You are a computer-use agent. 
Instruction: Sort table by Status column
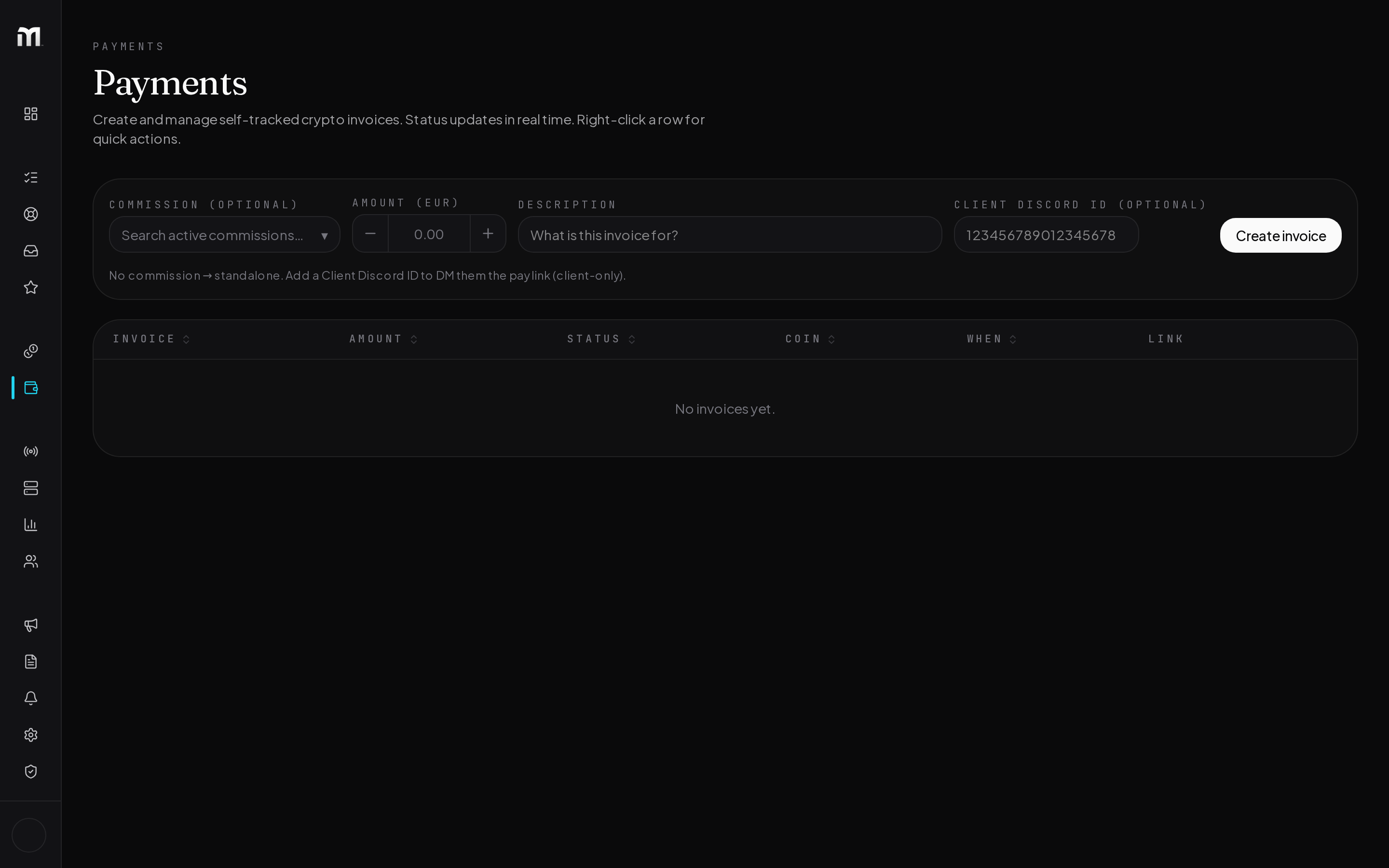coord(601,339)
